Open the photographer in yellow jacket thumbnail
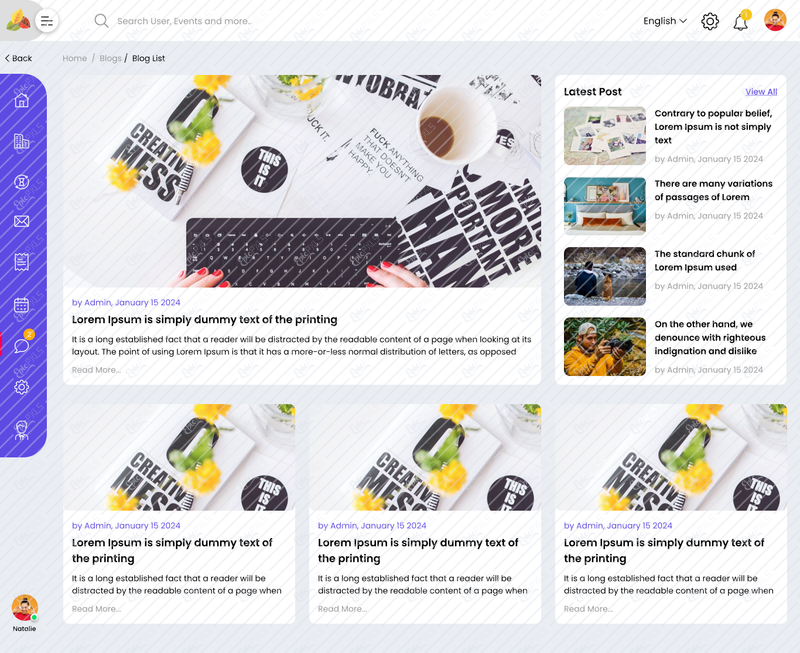This screenshot has height=653, width=800. [605, 346]
